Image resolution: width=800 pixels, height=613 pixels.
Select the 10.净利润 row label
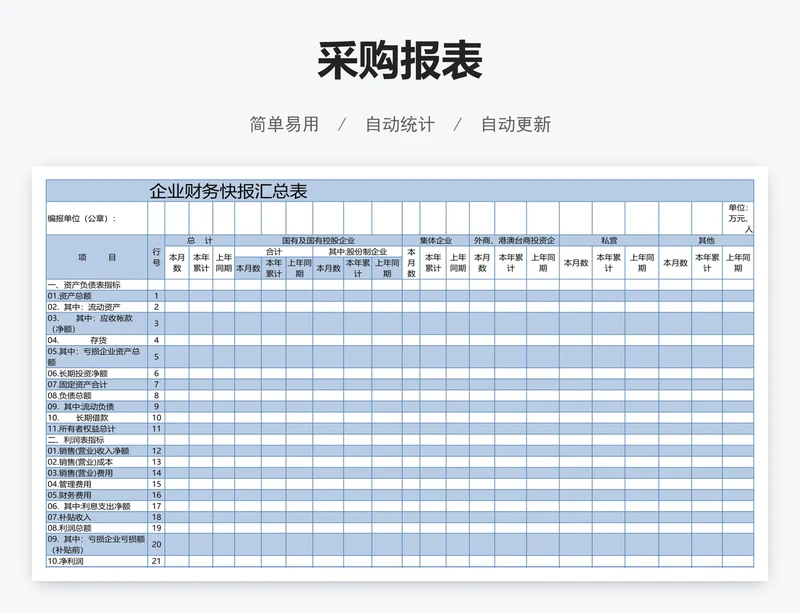[97, 561]
